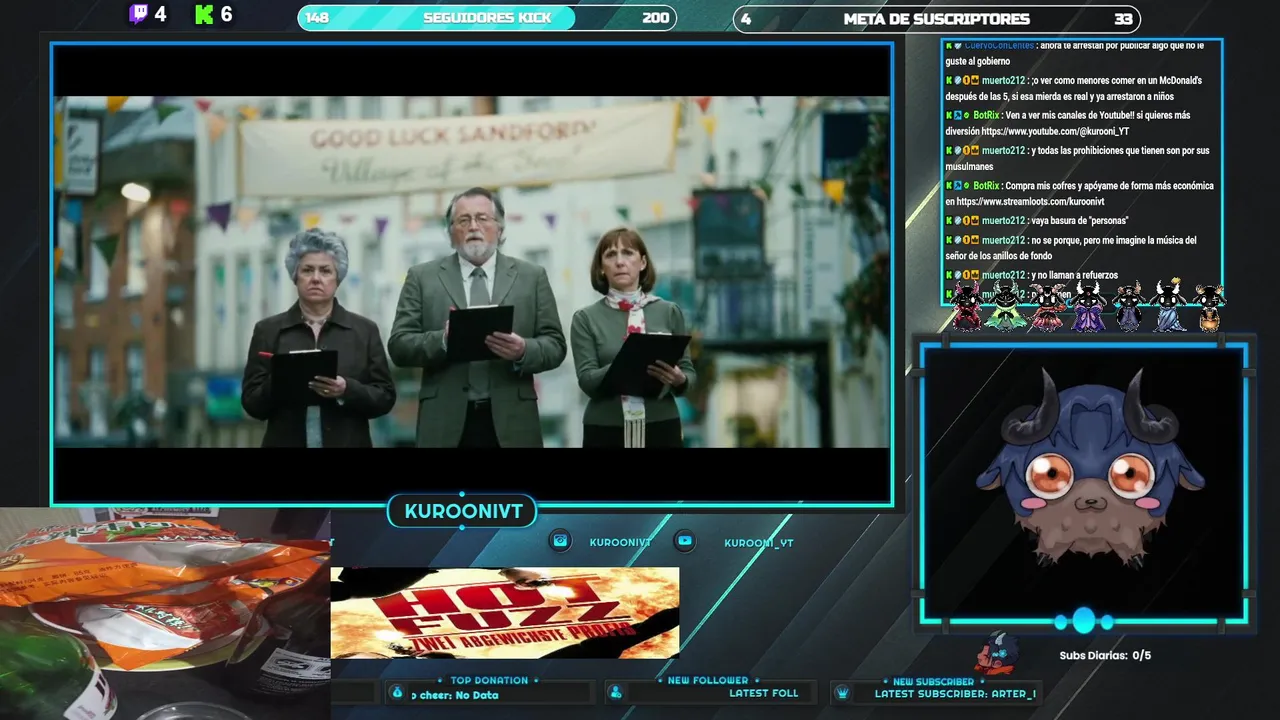The width and height of the screenshot is (1280, 720).
Task: Click the badges before muerto212's "vaya basura" message
Action: point(962,220)
